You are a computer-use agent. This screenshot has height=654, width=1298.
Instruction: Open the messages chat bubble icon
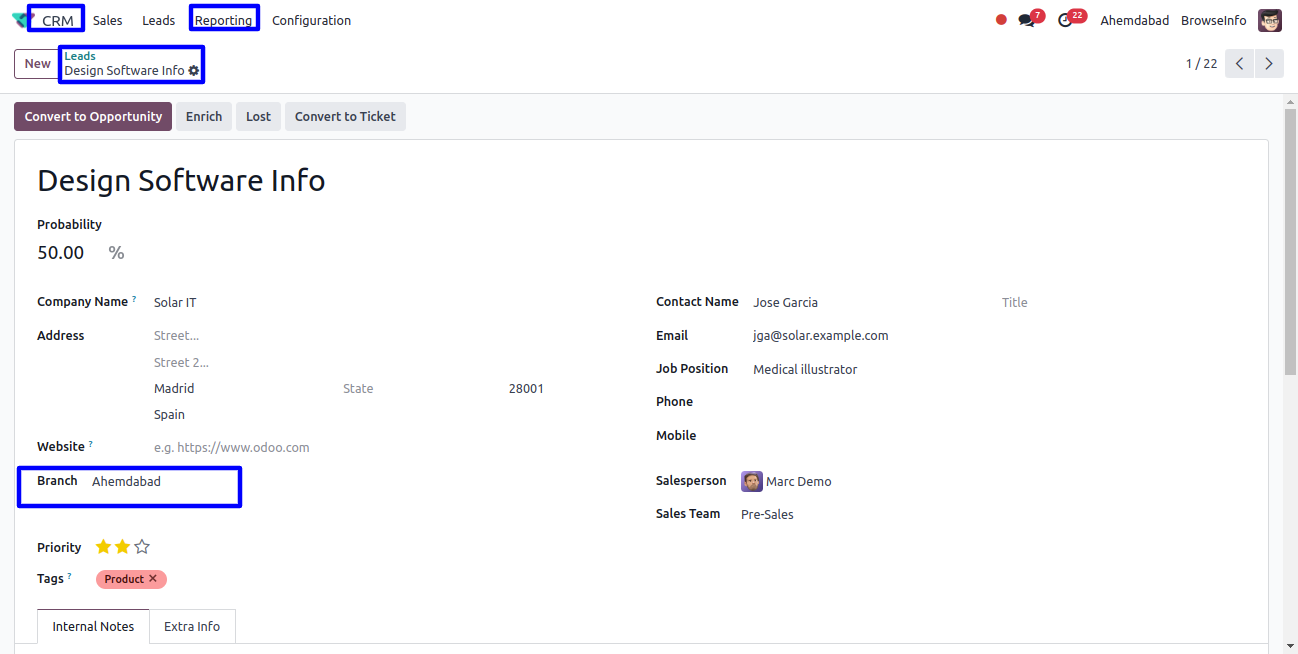pyautogui.click(x=1027, y=20)
